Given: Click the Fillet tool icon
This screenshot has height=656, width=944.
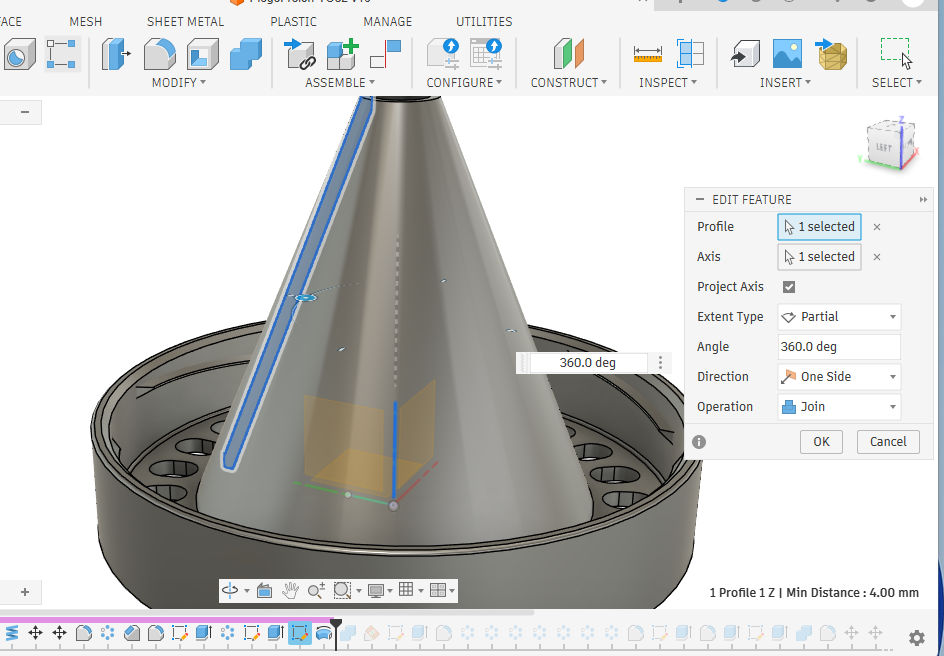Looking at the screenshot, I should [160, 54].
